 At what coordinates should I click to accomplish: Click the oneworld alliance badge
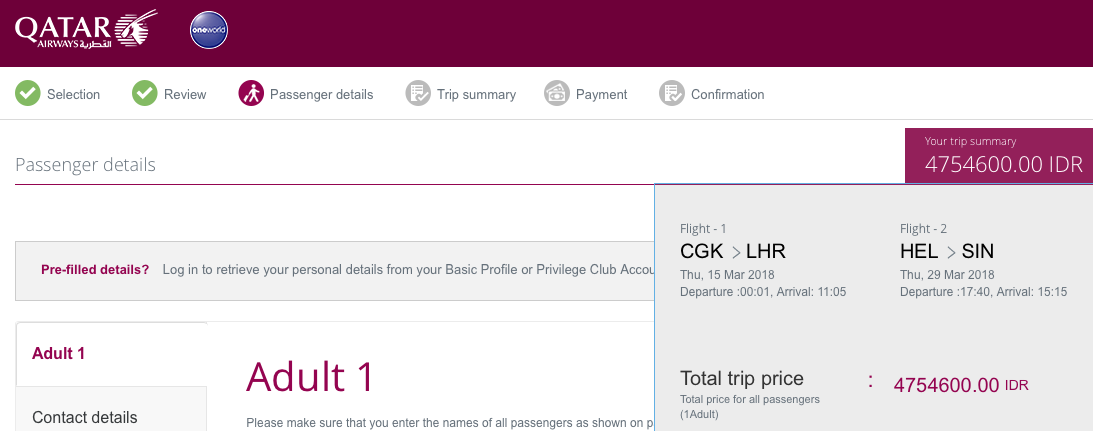pos(209,30)
